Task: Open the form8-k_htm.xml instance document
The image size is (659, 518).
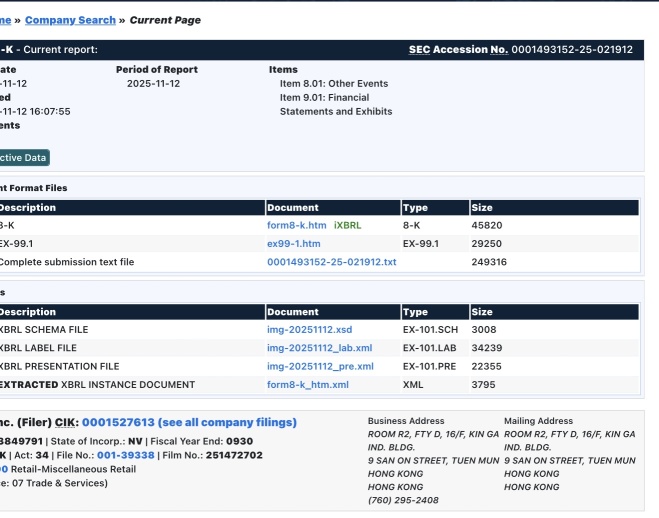Action: (x=307, y=384)
